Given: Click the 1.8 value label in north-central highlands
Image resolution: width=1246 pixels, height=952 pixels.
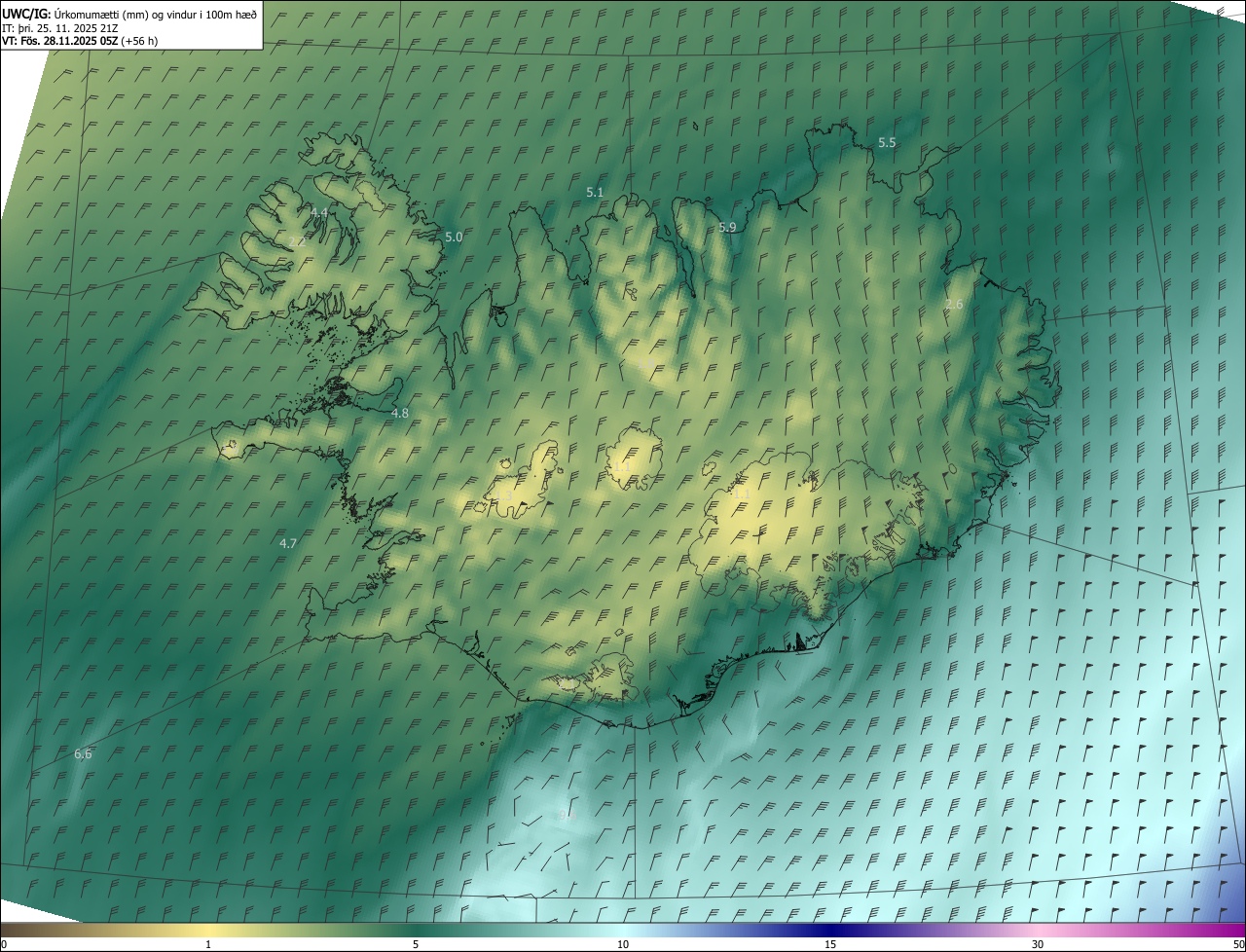Looking at the screenshot, I should coord(647,364).
